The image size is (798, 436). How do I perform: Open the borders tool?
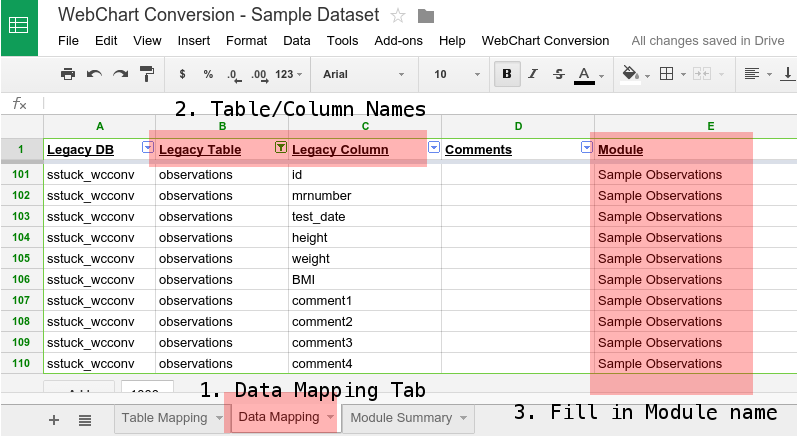(x=667, y=74)
